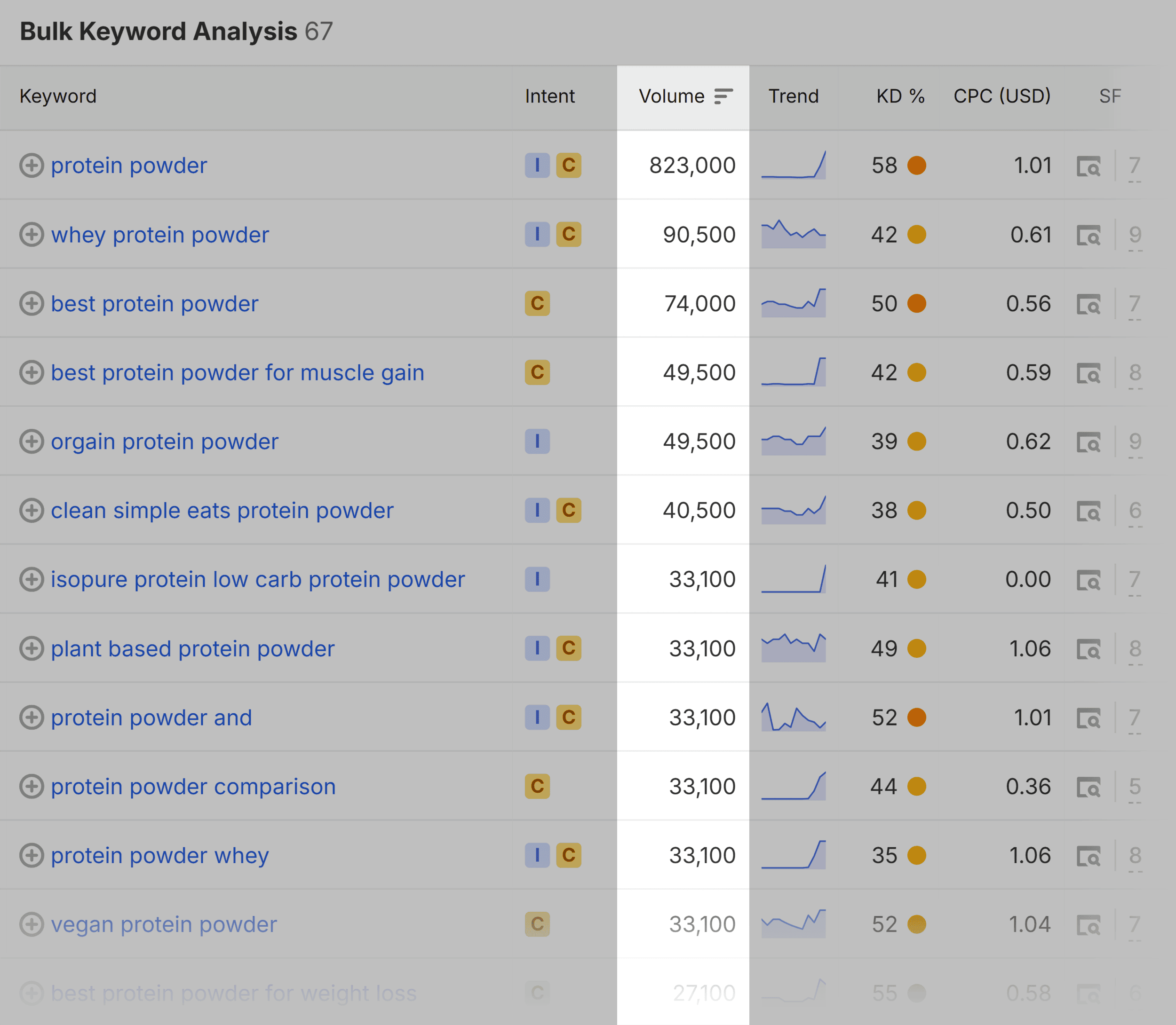Open 'best protein powder for muscle gain' link
The image size is (1176, 1025).
point(238,373)
